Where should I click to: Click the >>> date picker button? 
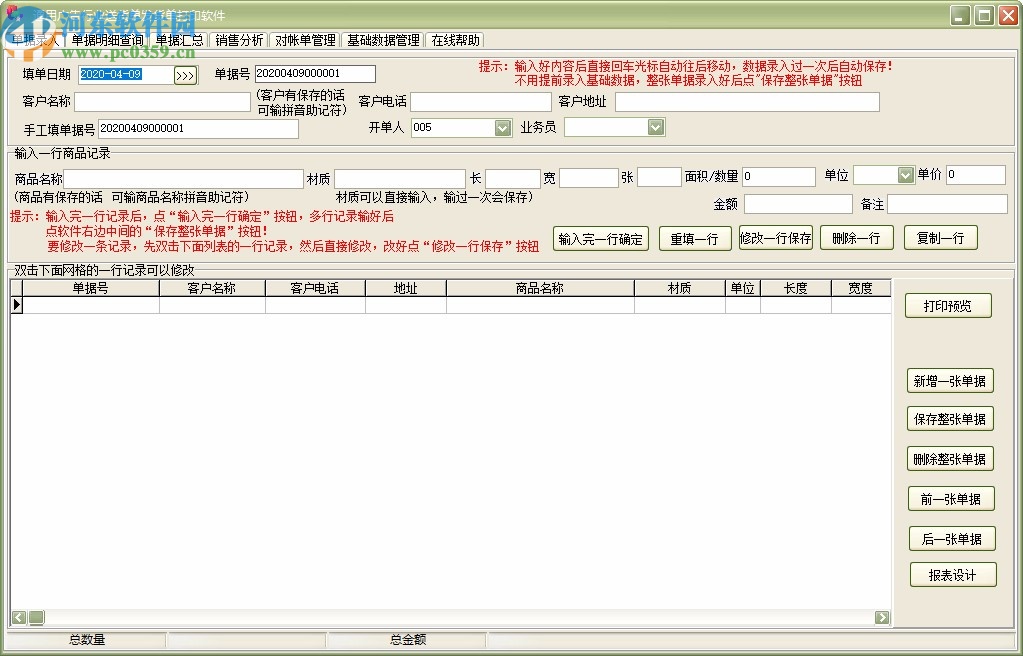[x=185, y=75]
